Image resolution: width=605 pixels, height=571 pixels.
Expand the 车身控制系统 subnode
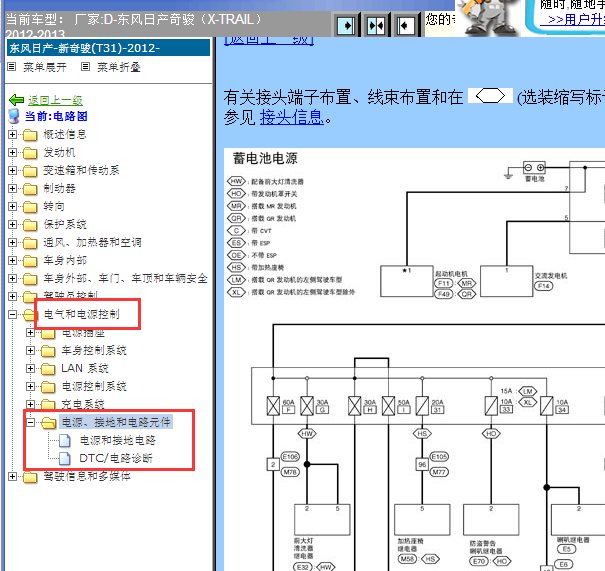click(30, 351)
